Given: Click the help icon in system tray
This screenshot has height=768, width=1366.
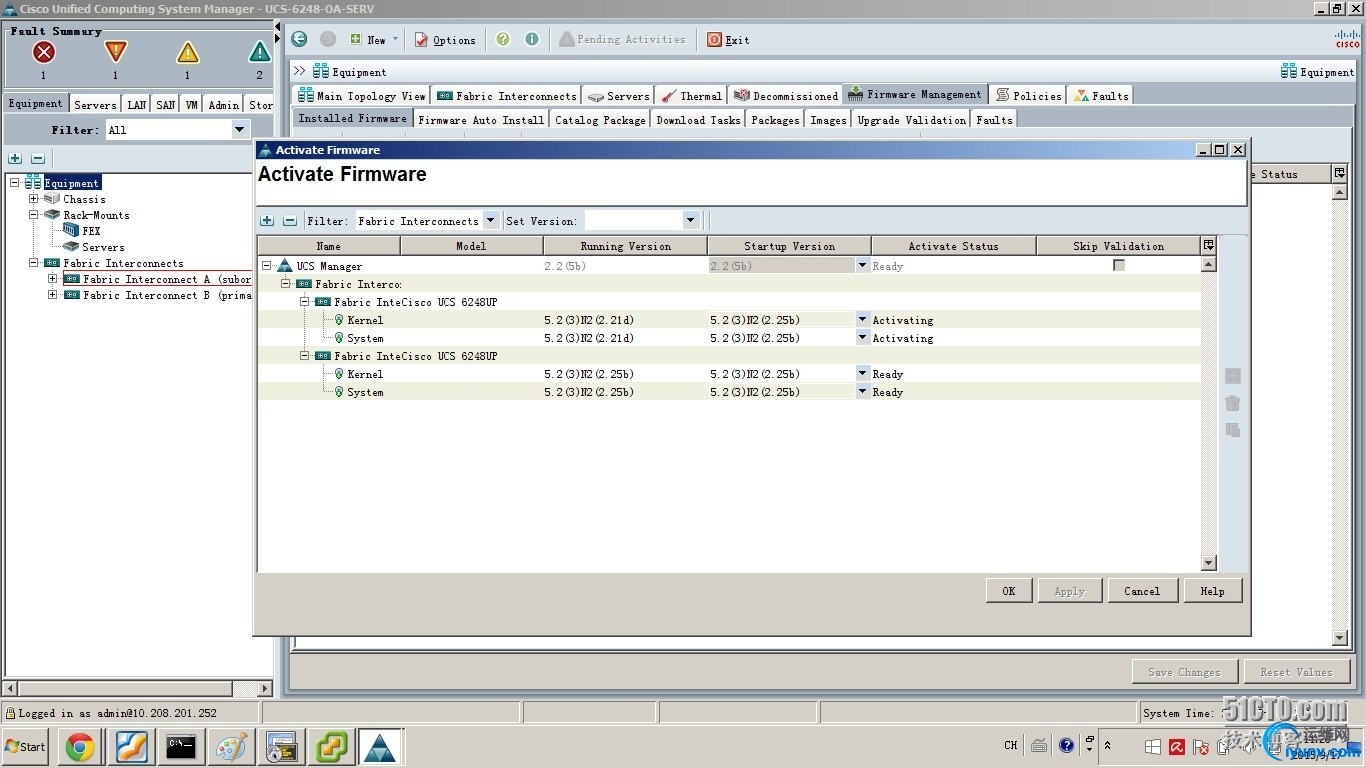Looking at the screenshot, I should point(1066,745).
